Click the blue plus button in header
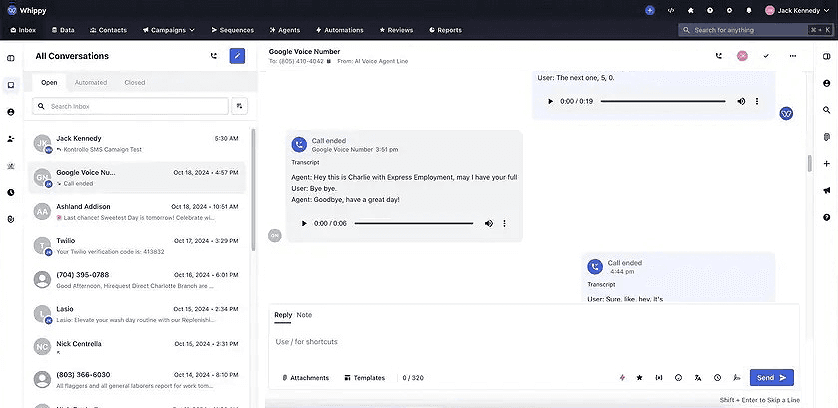The height and width of the screenshot is (408, 838). [x=650, y=10]
